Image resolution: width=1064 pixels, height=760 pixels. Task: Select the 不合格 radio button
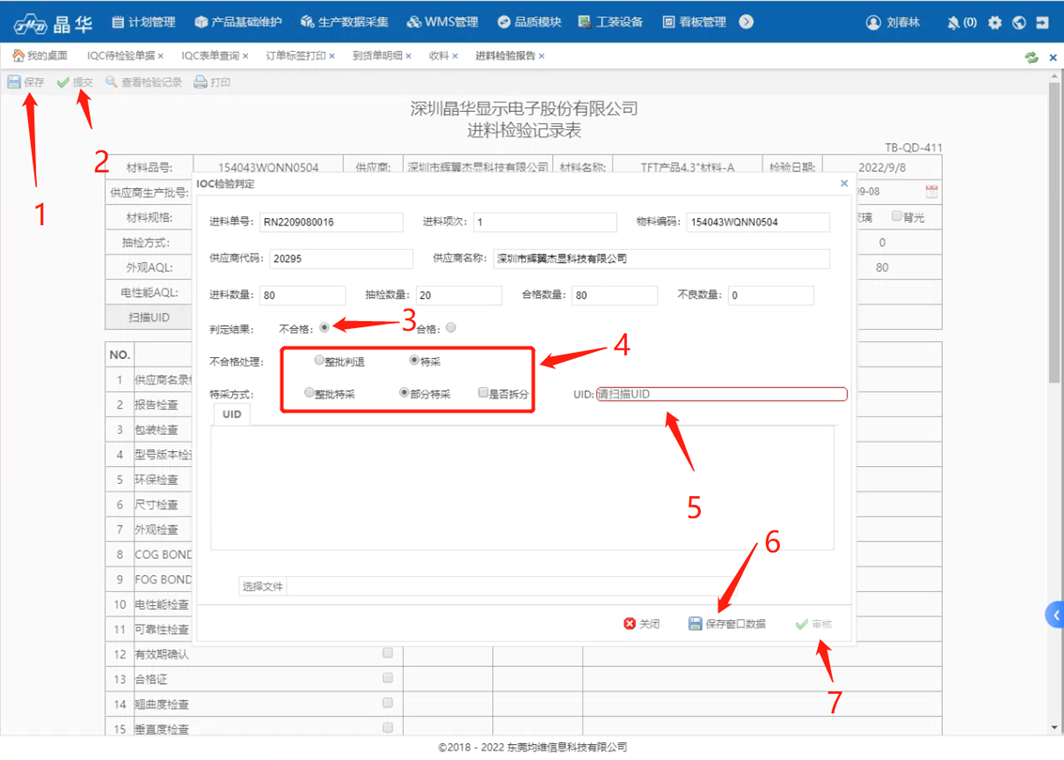pyautogui.click(x=324, y=327)
